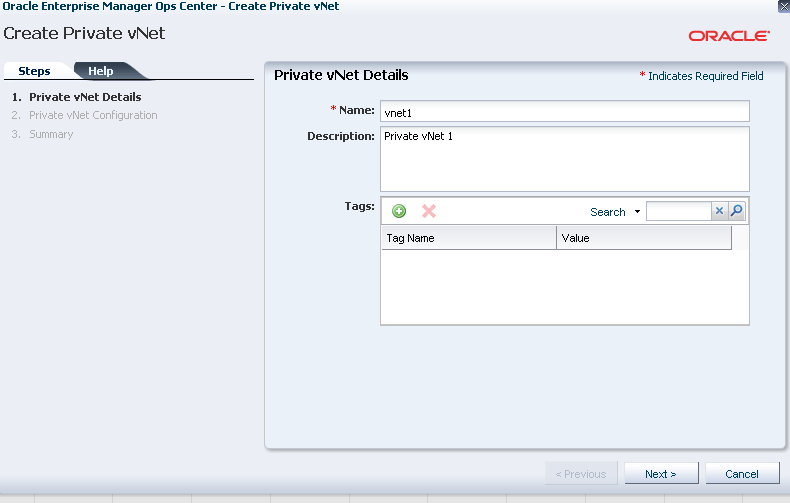Select step 2 Private vNet Configuration
The height and width of the screenshot is (503, 790).
(x=93, y=115)
